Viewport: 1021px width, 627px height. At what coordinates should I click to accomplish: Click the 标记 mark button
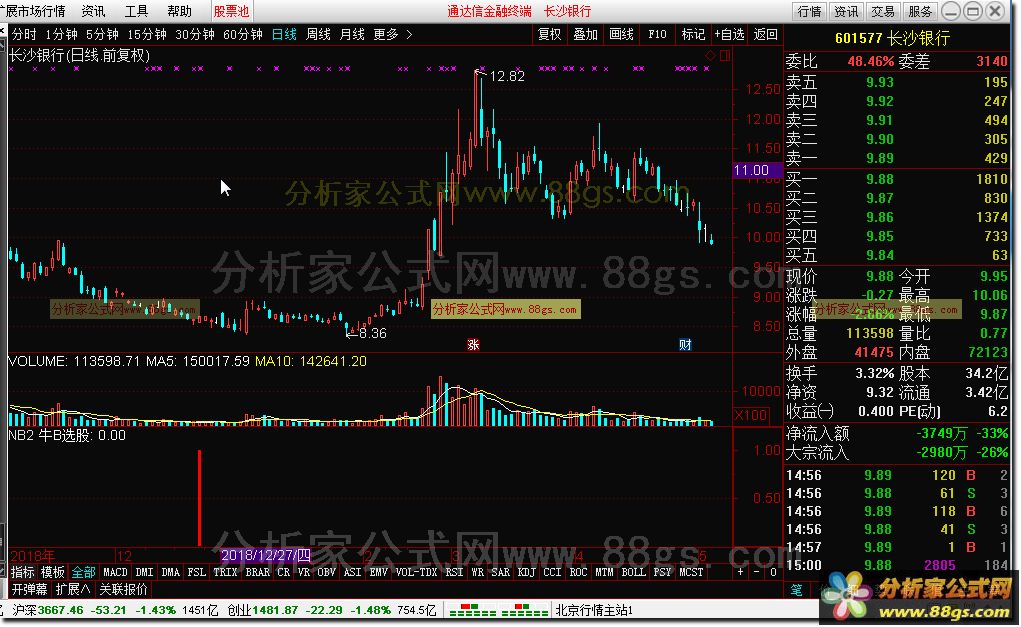coord(693,35)
